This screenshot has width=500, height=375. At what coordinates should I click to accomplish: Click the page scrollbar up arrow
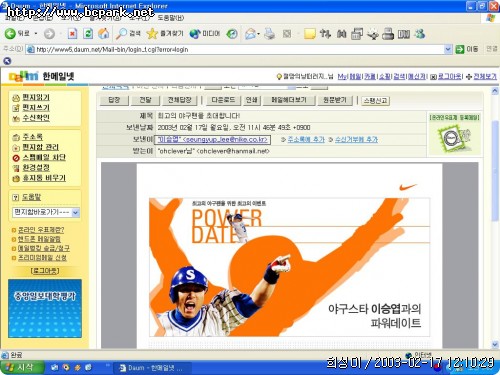(x=495, y=91)
